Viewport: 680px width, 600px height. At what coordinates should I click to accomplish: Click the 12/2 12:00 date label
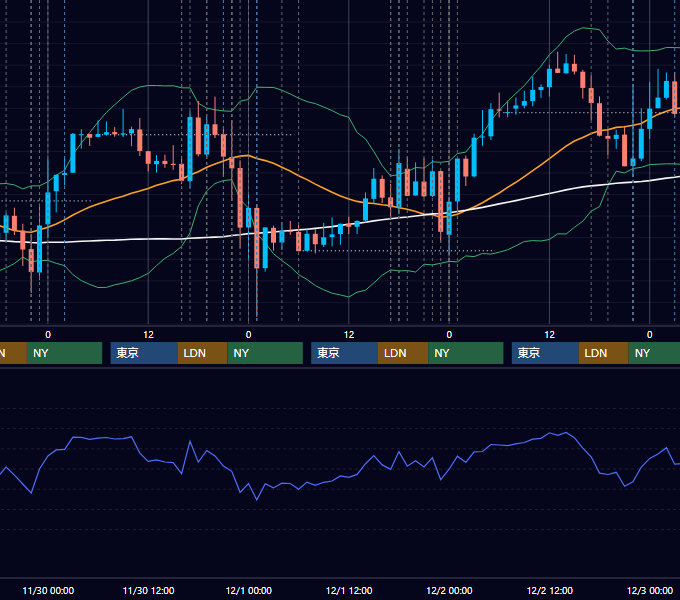549,590
